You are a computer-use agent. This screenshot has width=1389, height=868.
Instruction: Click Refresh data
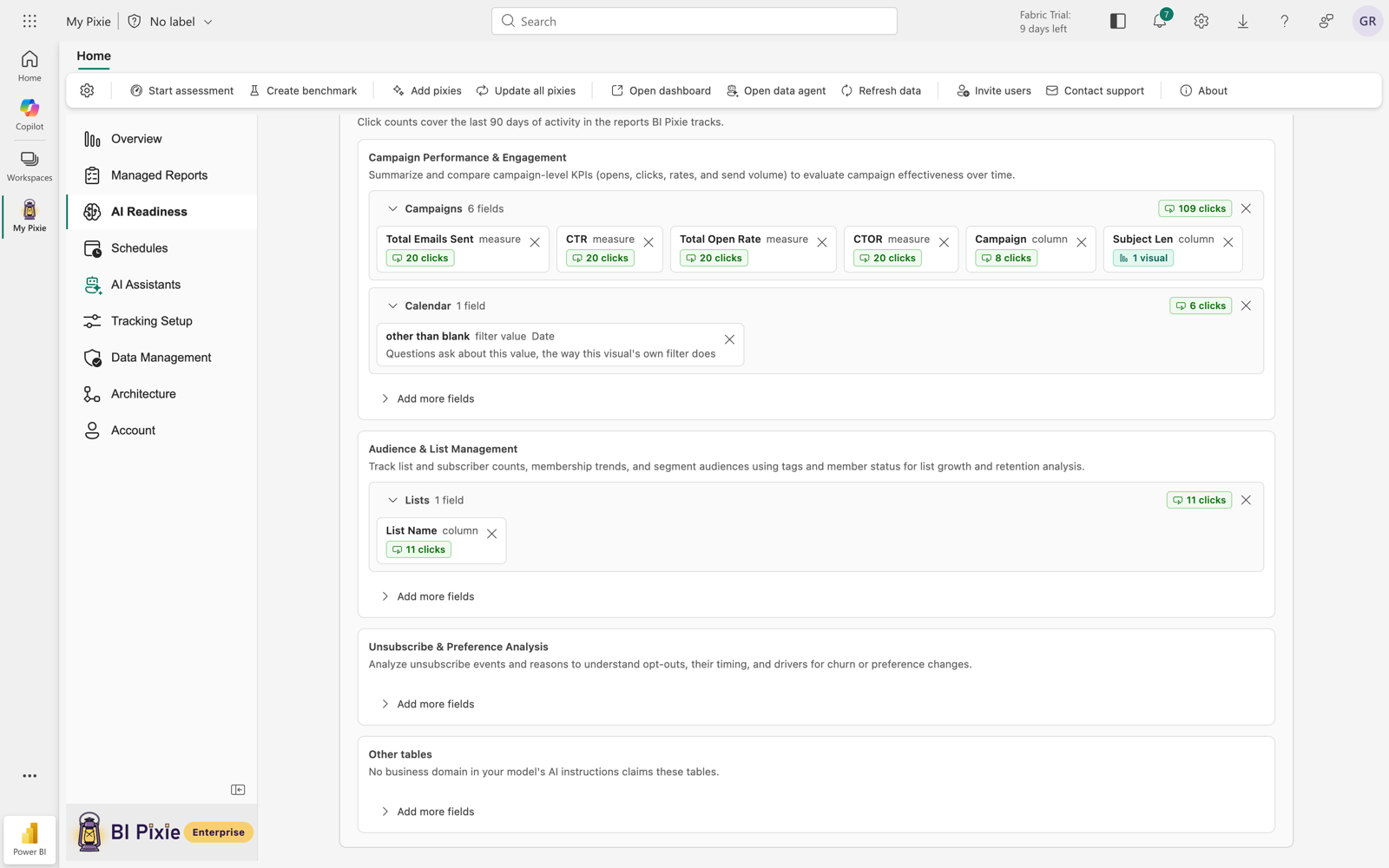click(881, 90)
